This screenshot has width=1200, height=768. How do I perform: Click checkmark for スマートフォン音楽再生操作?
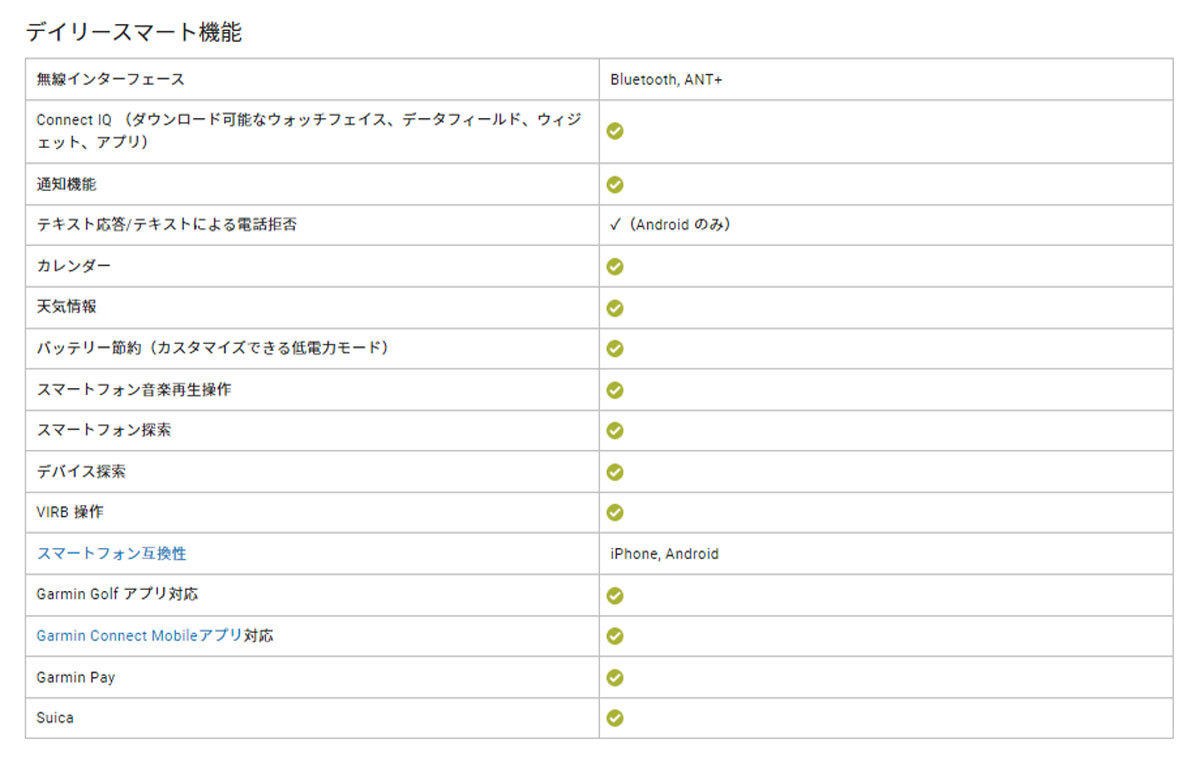[x=615, y=389]
